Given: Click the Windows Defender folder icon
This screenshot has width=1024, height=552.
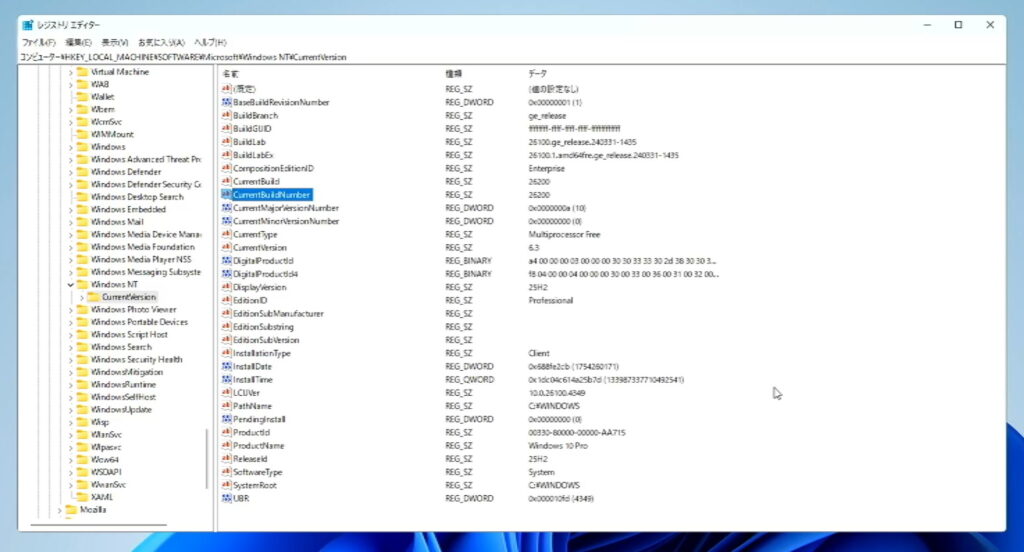Looking at the screenshot, I should pyautogui.click(x=82, y=172).
